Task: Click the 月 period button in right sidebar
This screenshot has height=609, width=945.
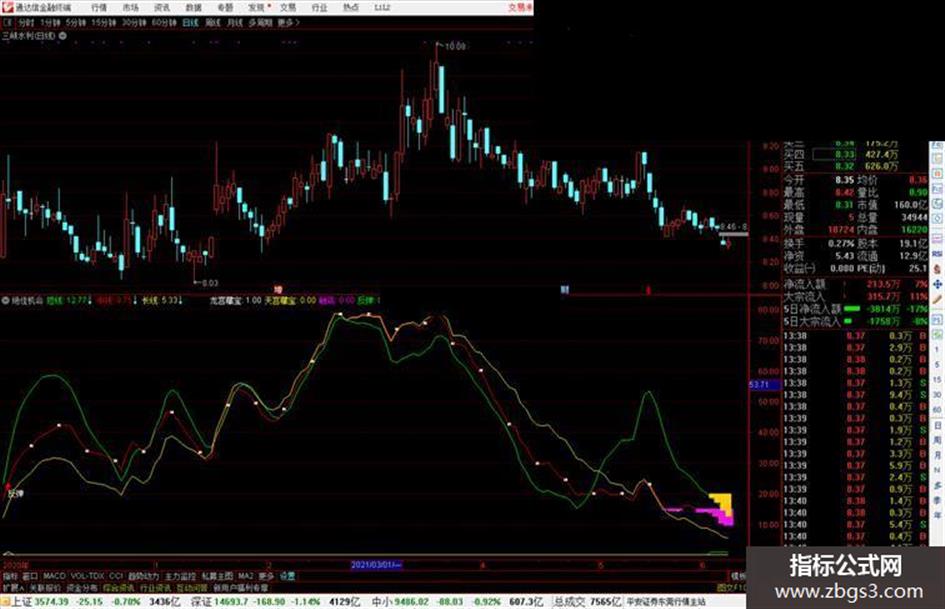Action: pos(937,455)
